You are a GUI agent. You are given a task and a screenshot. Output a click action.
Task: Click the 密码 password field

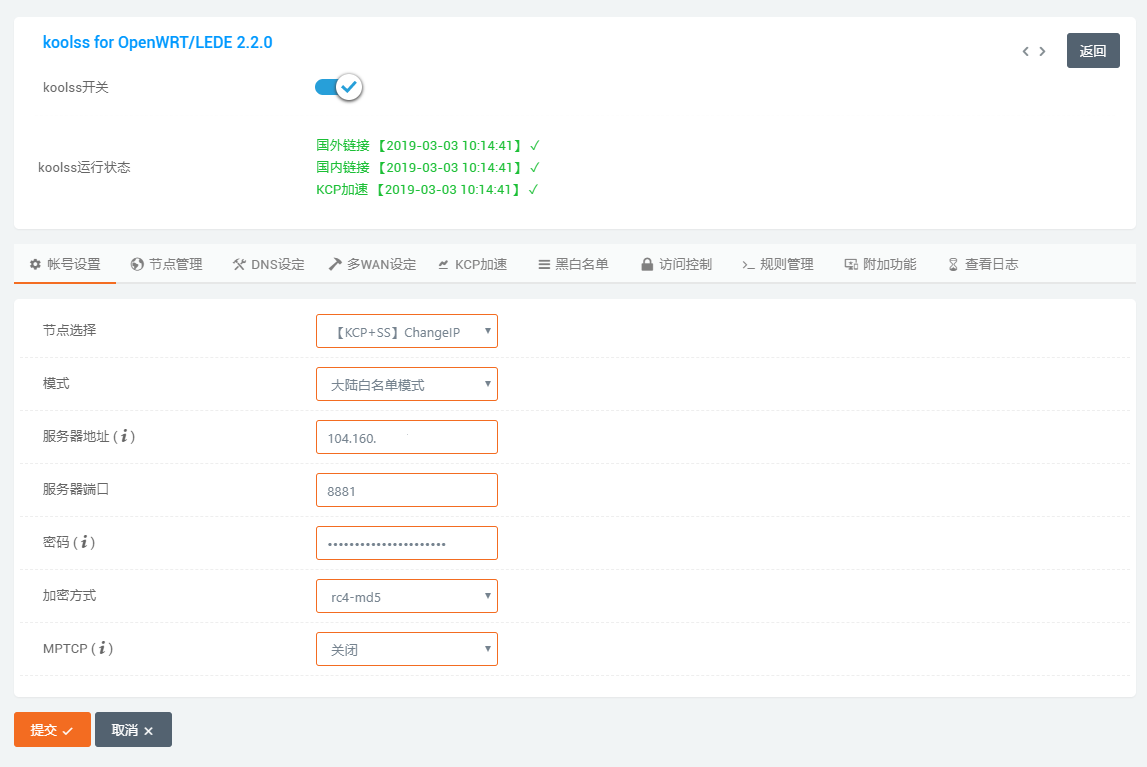click(x=407, y=543)
